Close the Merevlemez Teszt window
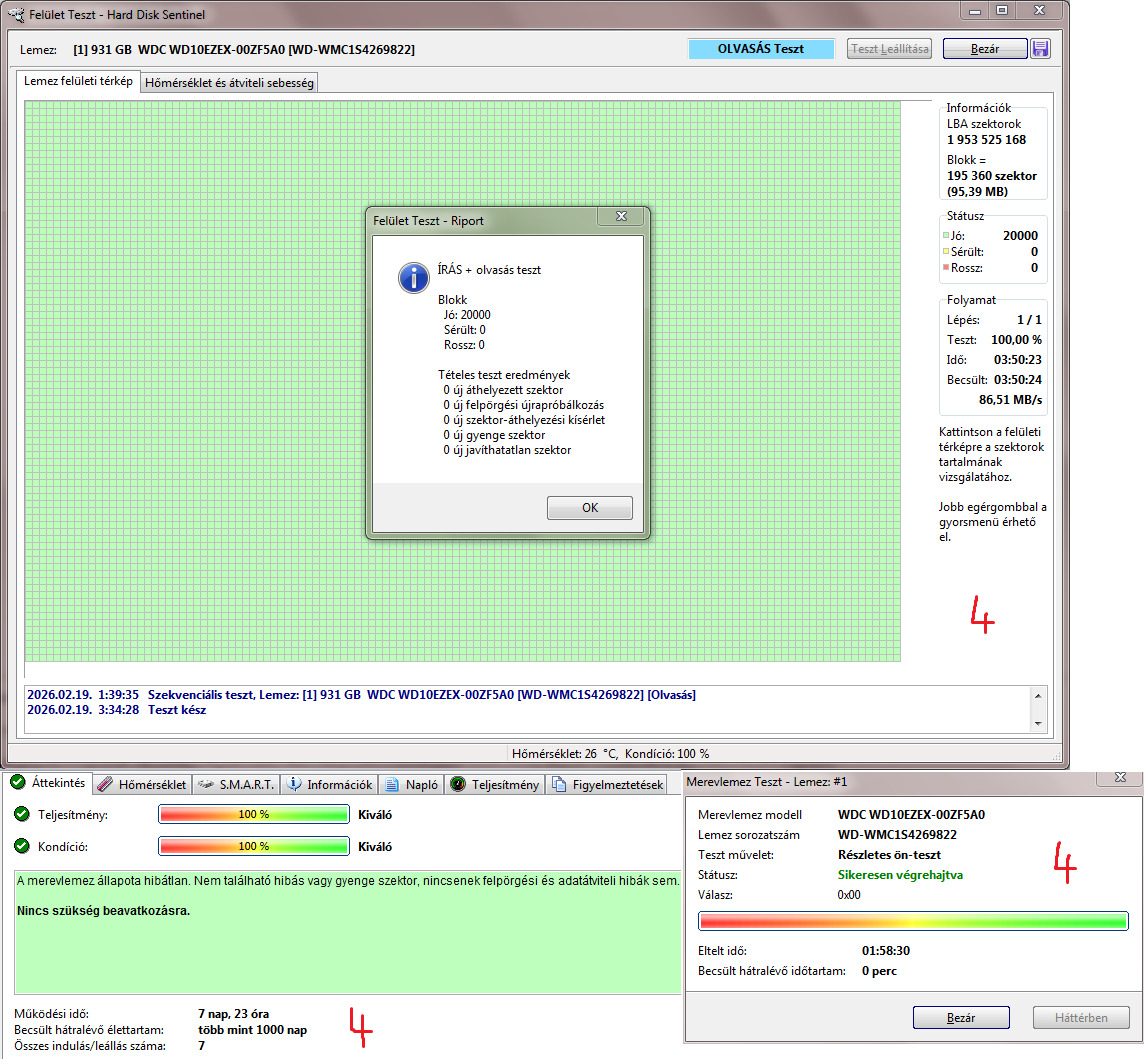 pyautogui.click(x=1120, y=778)
